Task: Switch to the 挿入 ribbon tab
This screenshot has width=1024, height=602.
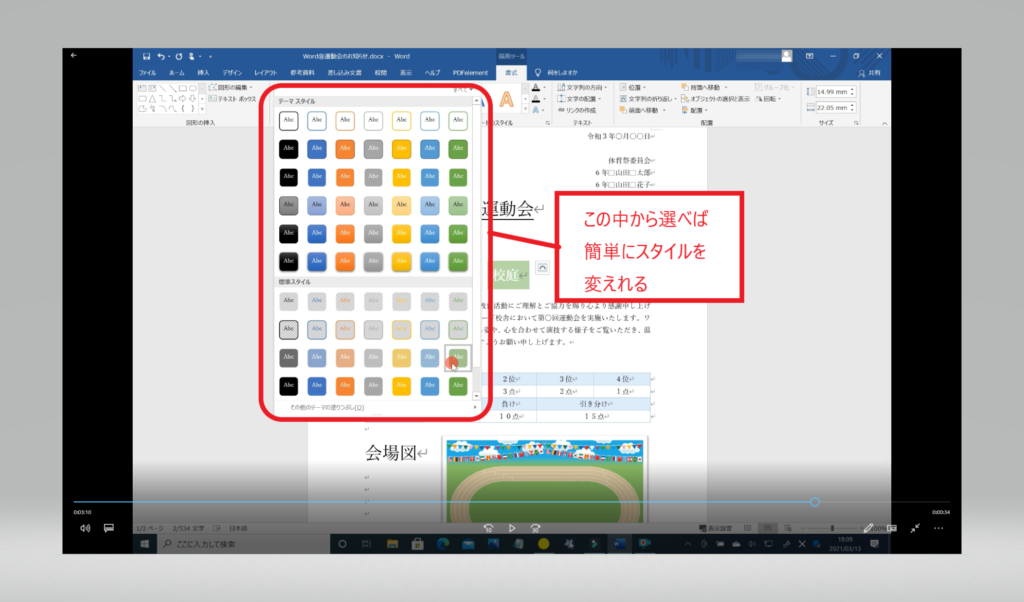Action: pyautogui.click(x=204, y=73)
